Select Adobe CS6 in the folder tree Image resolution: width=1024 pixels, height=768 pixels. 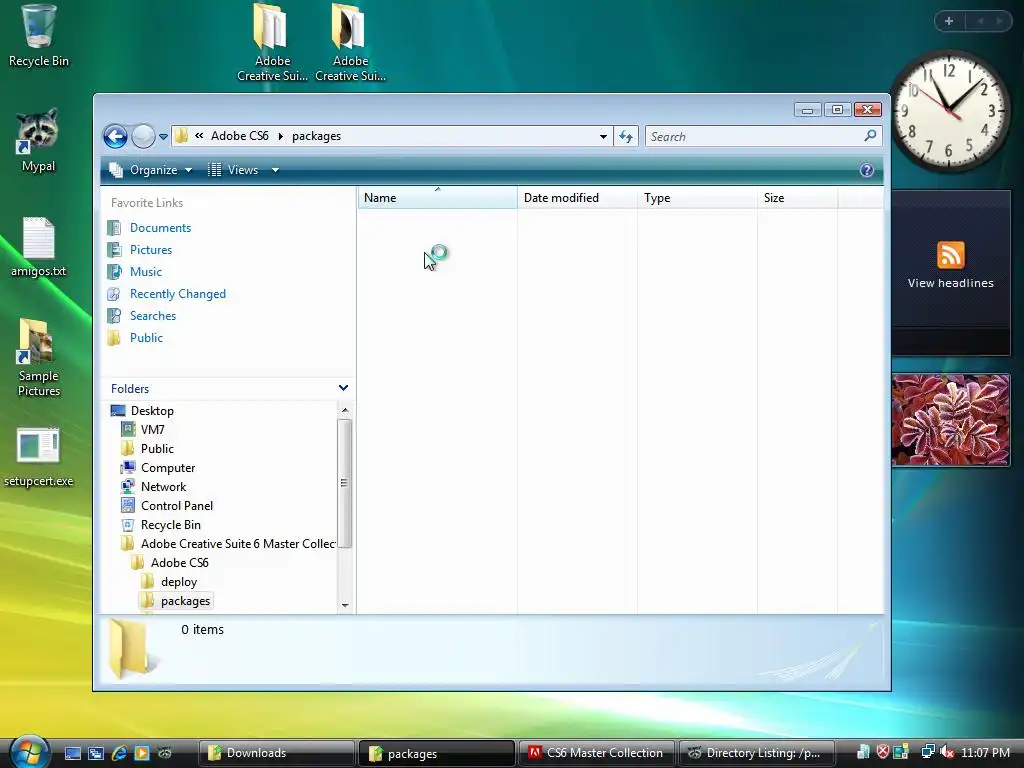coord(179,562)
